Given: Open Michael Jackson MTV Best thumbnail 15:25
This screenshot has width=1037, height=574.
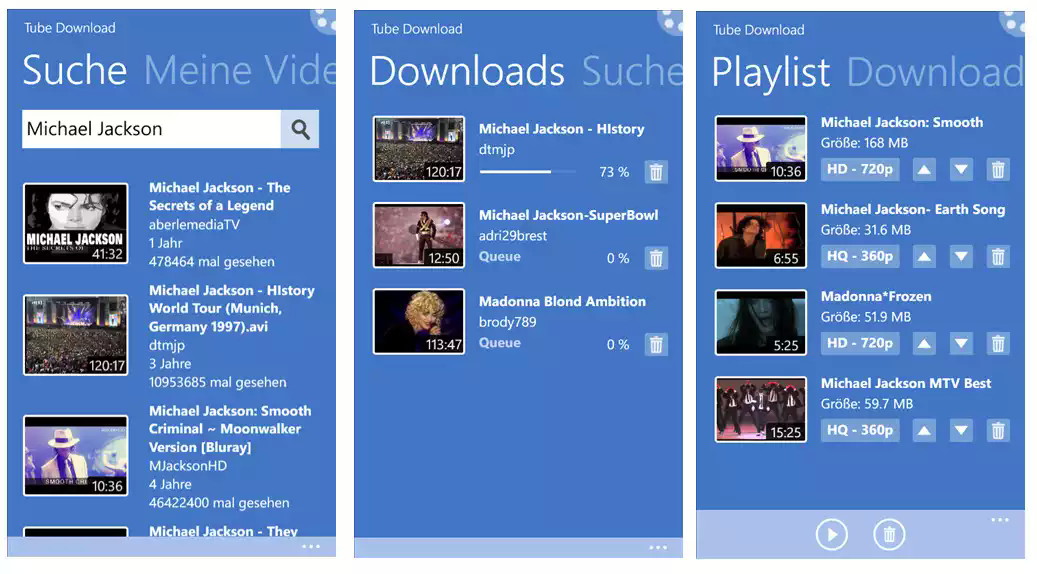Looking at the screenshot, I should pos(761,409).
